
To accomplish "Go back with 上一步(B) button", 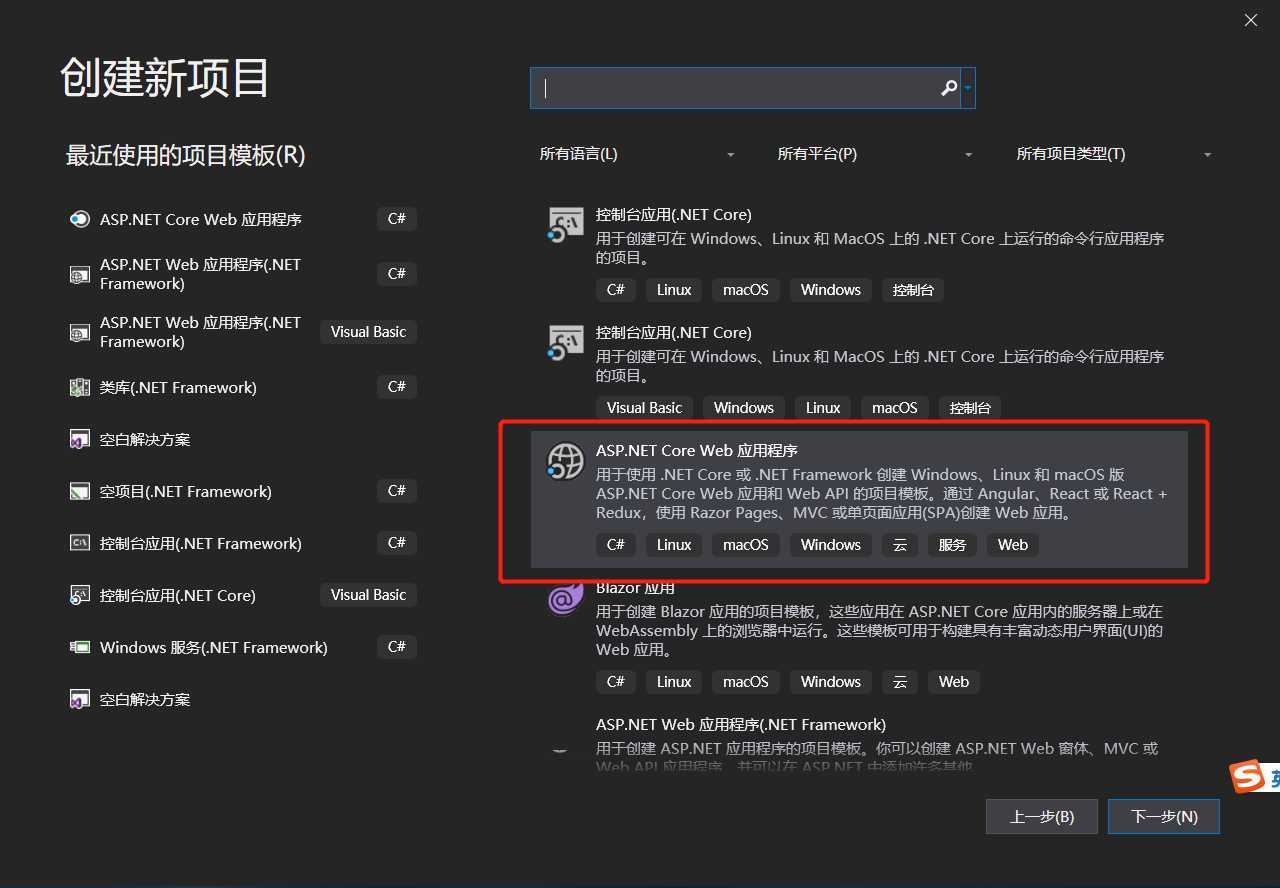I will click(x=1041, y=816).
